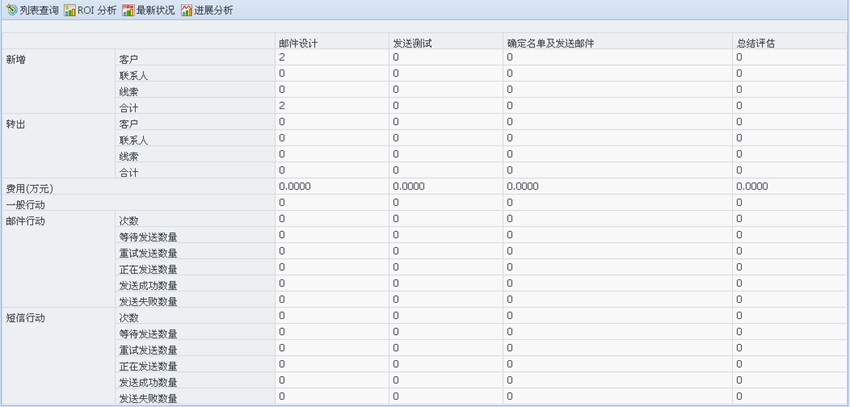Click 发送失败数量 label under 邮件行动
850x407 pixels.
click(149, 302)
